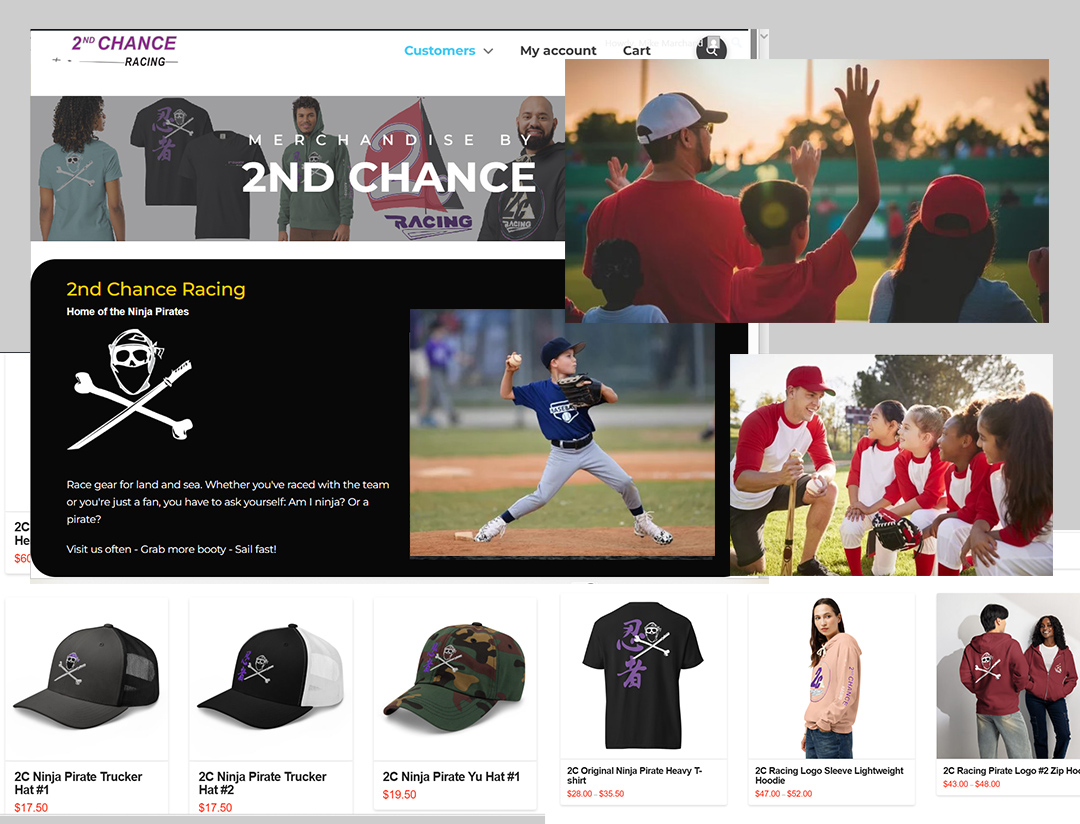This screenshot has width=1080, height=824.
Task: Open 2C Ninja Pirate Yu Hat #1 link
Action: tap(451, 776)
